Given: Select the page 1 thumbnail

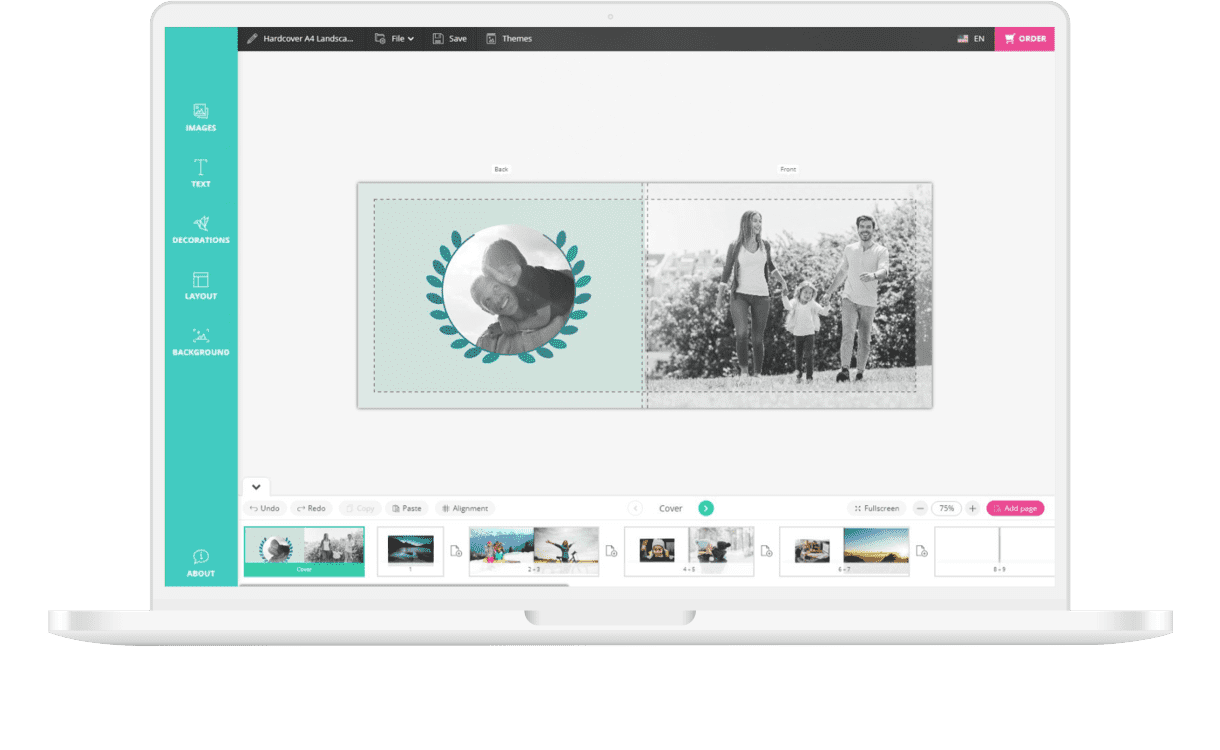Looking at the screenshot, I should pyautogui.click(x=410, y=551).
